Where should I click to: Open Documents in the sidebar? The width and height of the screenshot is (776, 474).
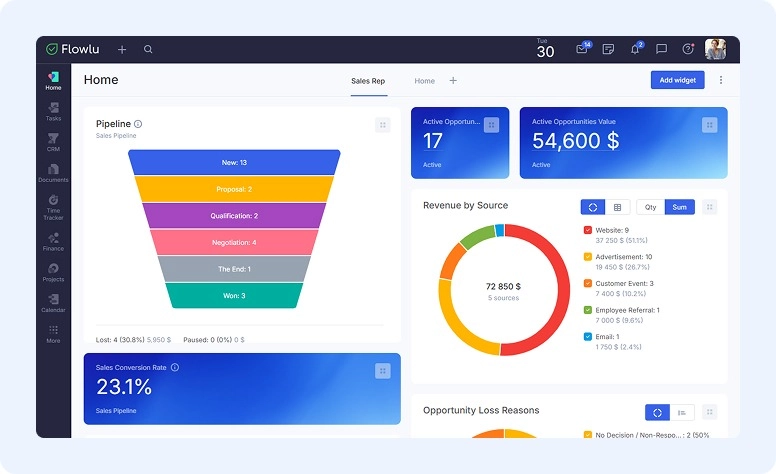(53, 173)
